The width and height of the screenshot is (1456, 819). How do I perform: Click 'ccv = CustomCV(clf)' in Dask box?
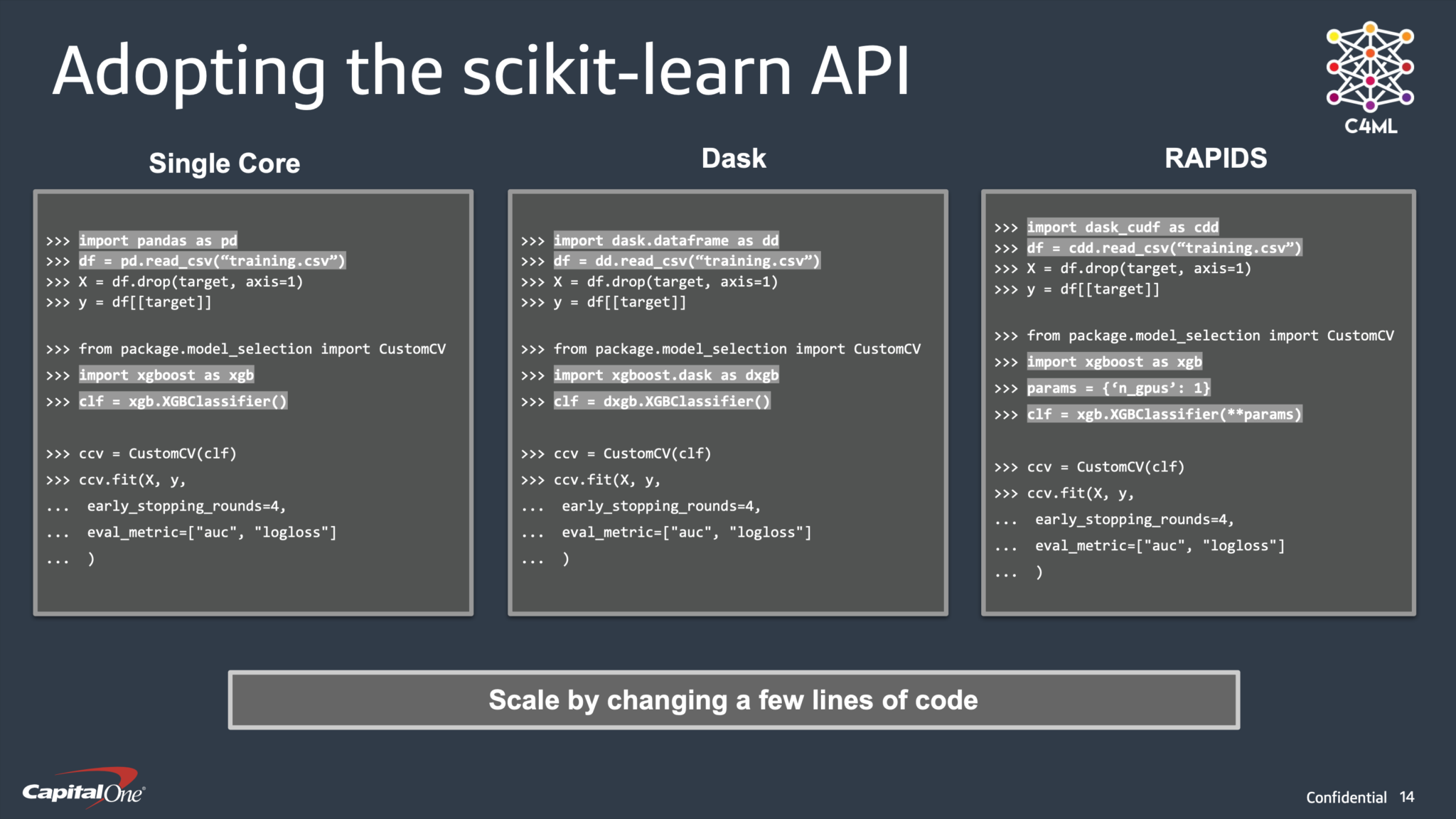tap(632, 454)
